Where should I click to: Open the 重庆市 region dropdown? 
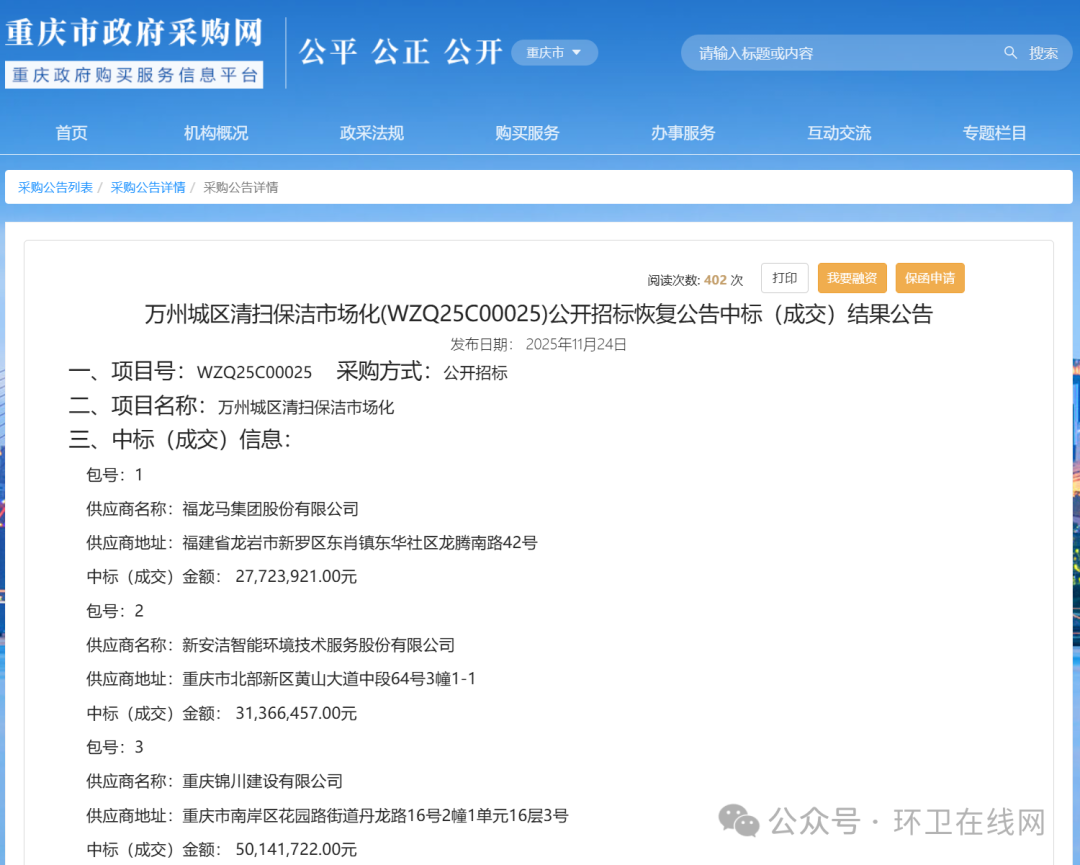tap(554, 52)
